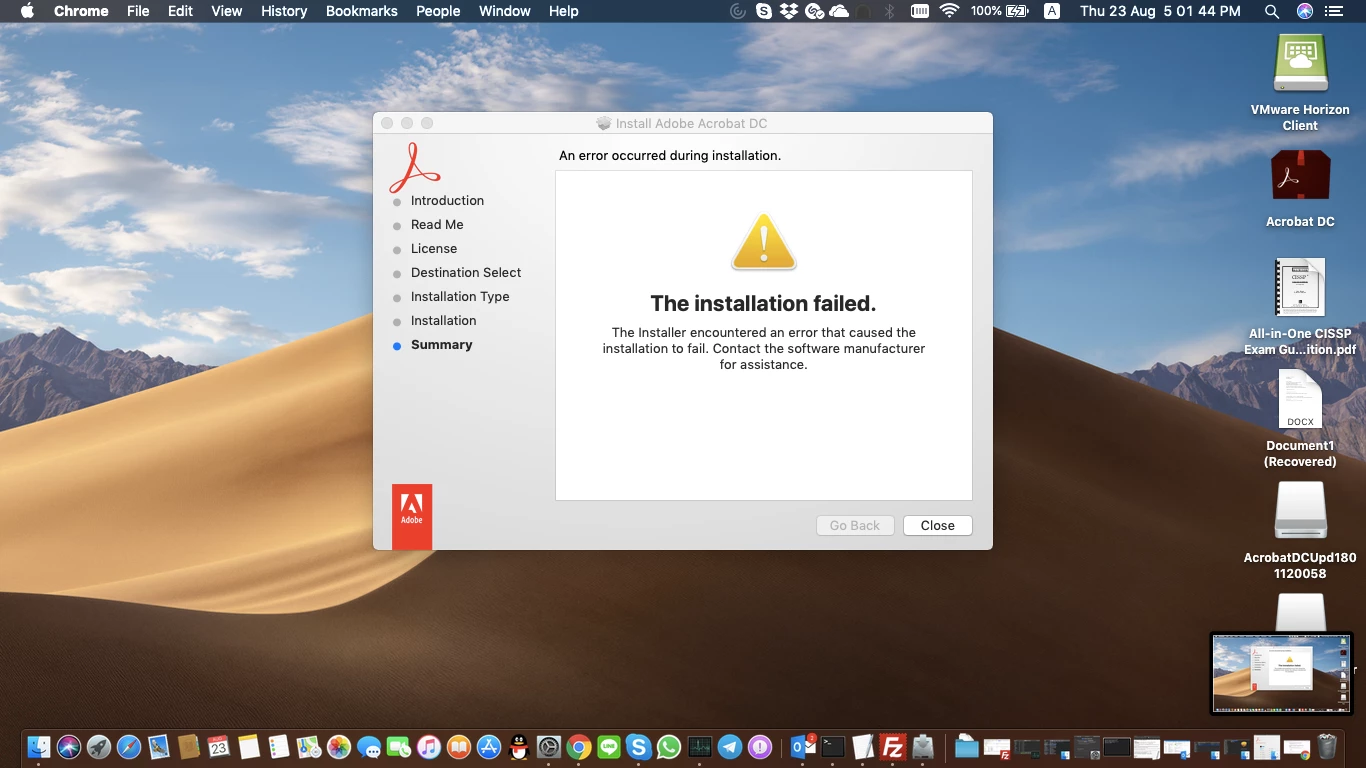This screenshot has width=1366, height=768.
Task: Open Google Chrome in the Dock
Action: [x=578, y=746]
